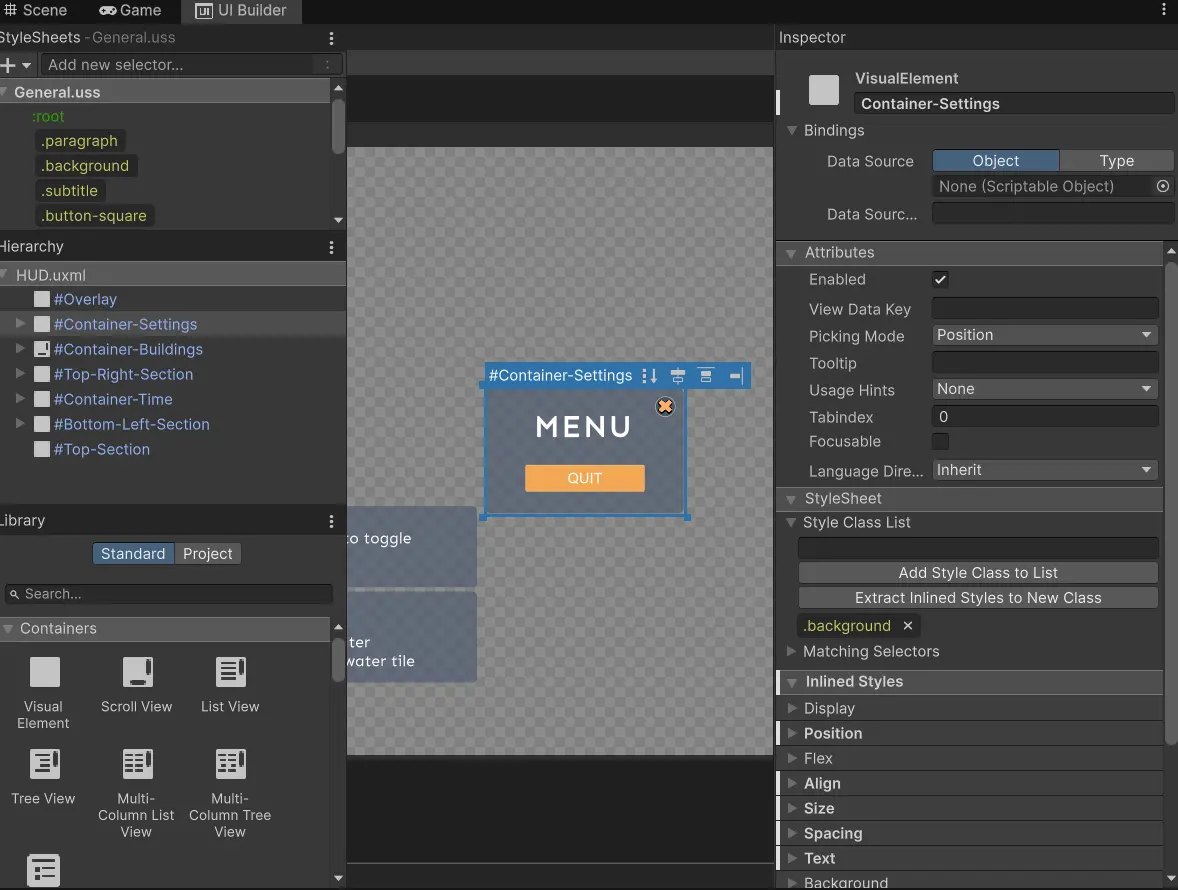The height and width of the screenshot is (890, 1178).
Task: Open the Language Direction dropdown
Action: point(1044,470)
